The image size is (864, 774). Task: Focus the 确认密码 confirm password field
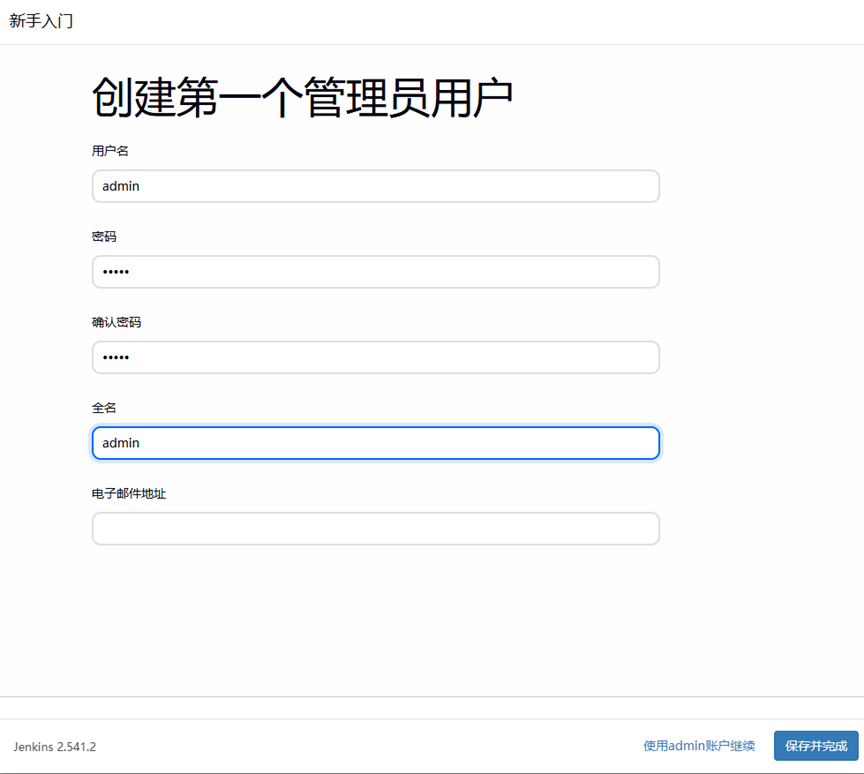click(x=375, y=358)
